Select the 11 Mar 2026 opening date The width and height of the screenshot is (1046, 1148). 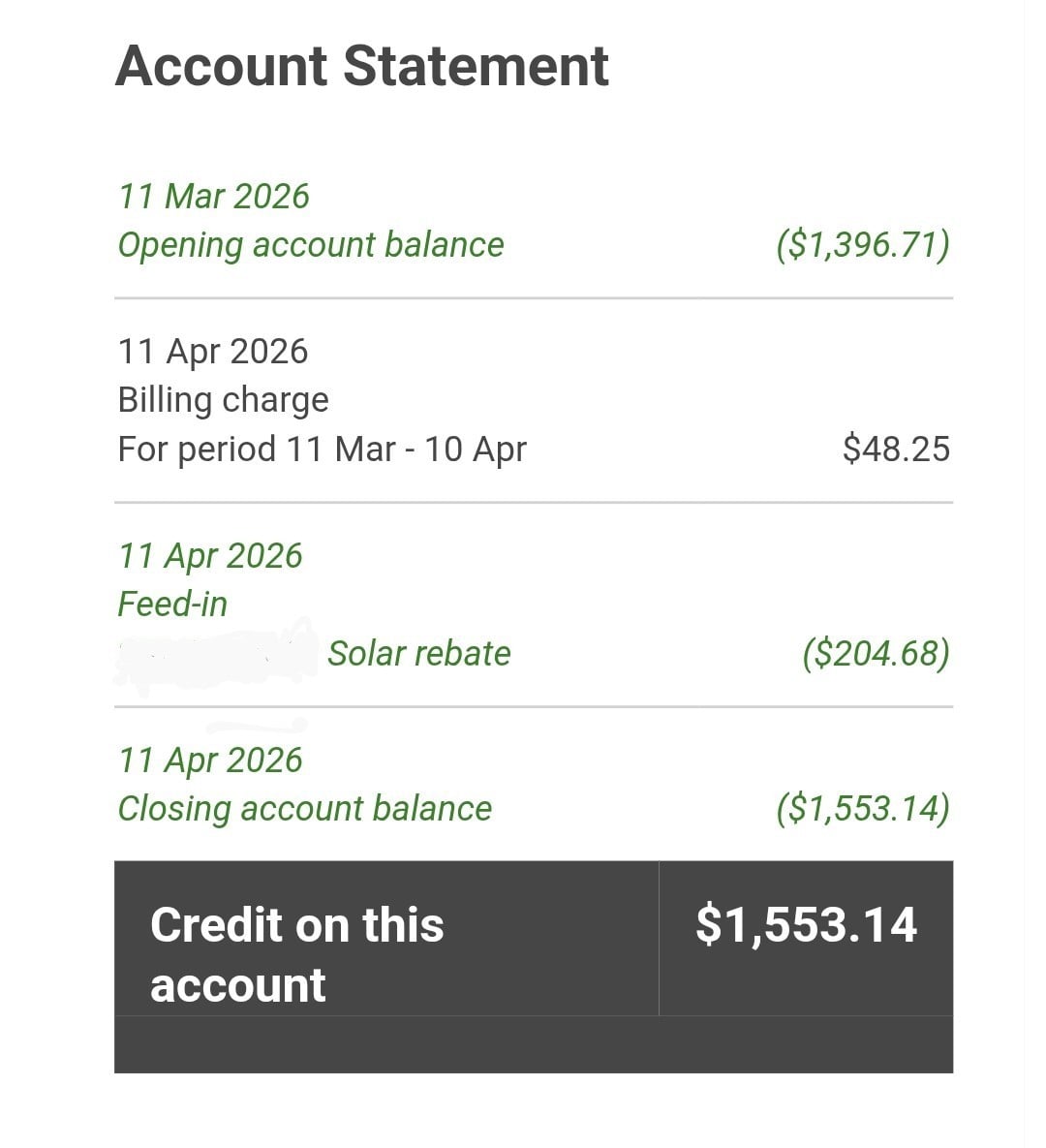point(213,196)
